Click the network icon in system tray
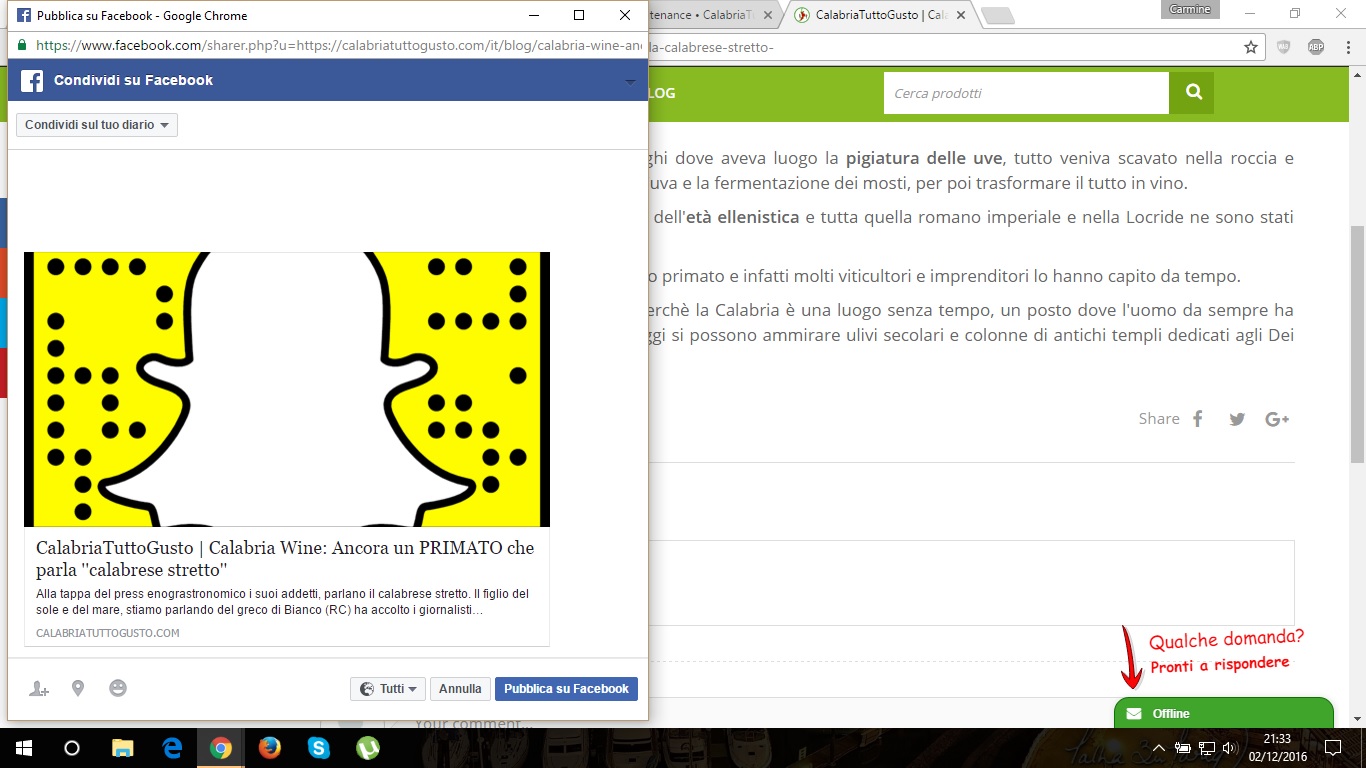Image resolution: width=1366 pixels, height=768 pixels. pyautogui.click(x=1207, y=748)
